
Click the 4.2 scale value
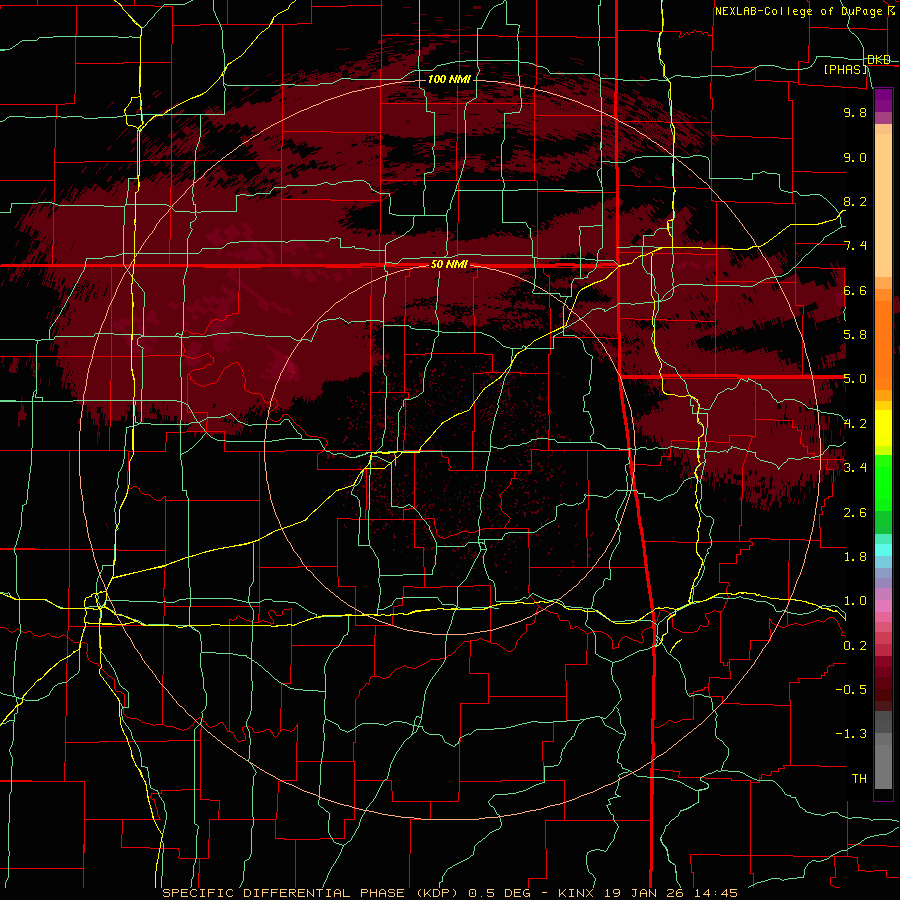(855, 424)
